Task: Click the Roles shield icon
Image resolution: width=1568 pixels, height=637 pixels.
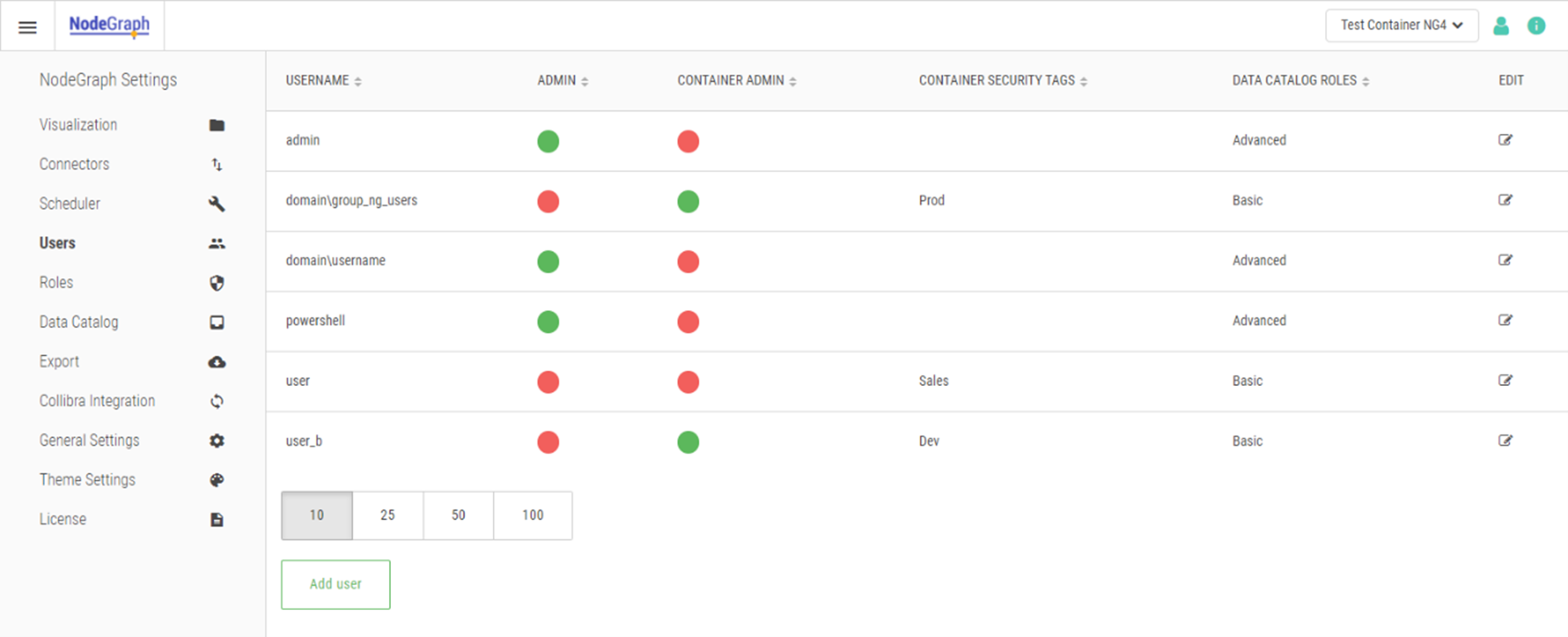Action: tap(217, 283)
